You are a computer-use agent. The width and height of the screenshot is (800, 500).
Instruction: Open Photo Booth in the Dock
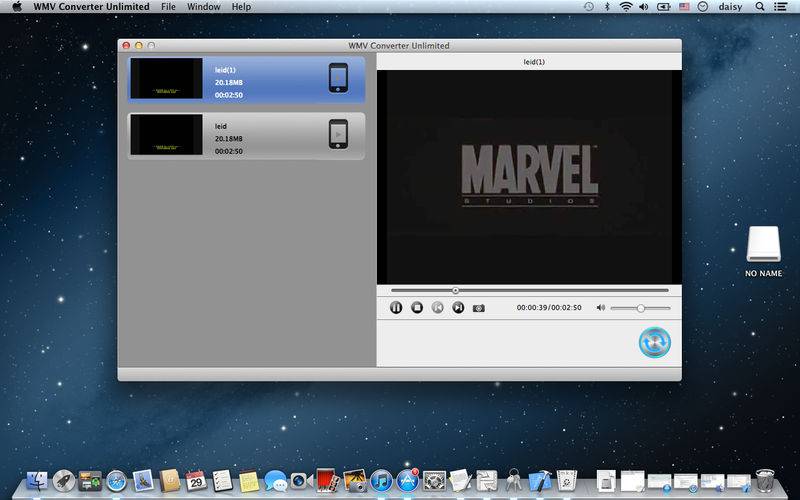coord(328,481)
